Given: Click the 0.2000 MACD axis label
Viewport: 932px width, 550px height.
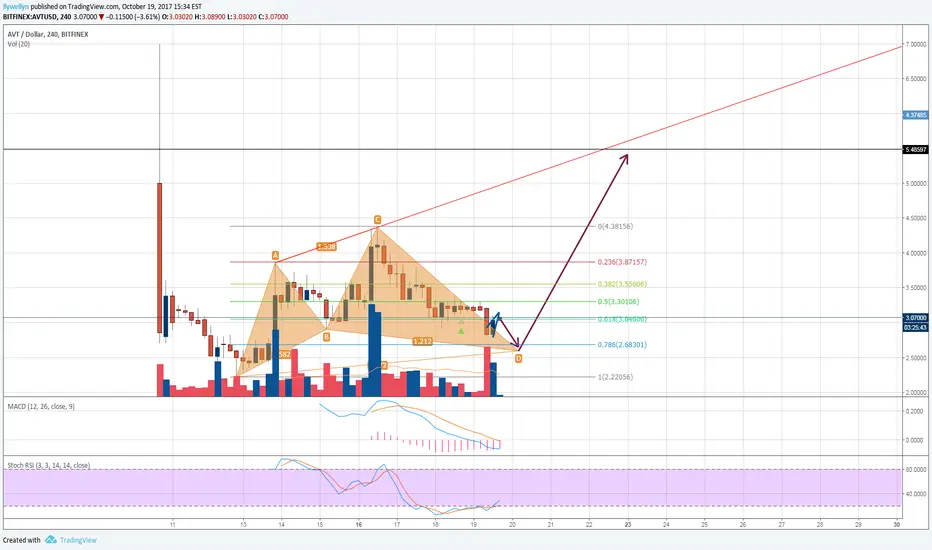Looking at the screenshot, I should click(x=915, y=411).
